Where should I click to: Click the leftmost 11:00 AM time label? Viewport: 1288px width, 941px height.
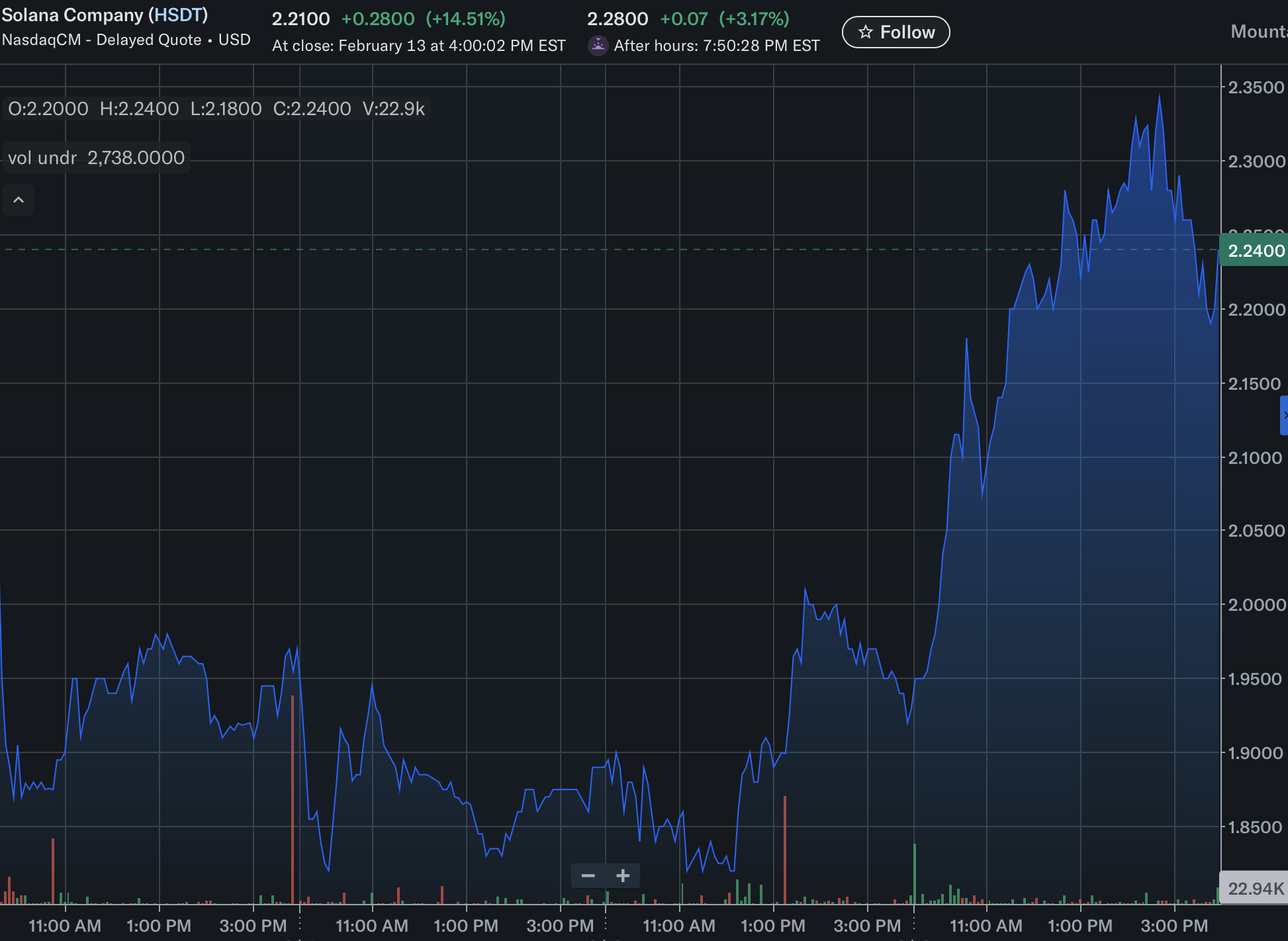click(65, 925)
